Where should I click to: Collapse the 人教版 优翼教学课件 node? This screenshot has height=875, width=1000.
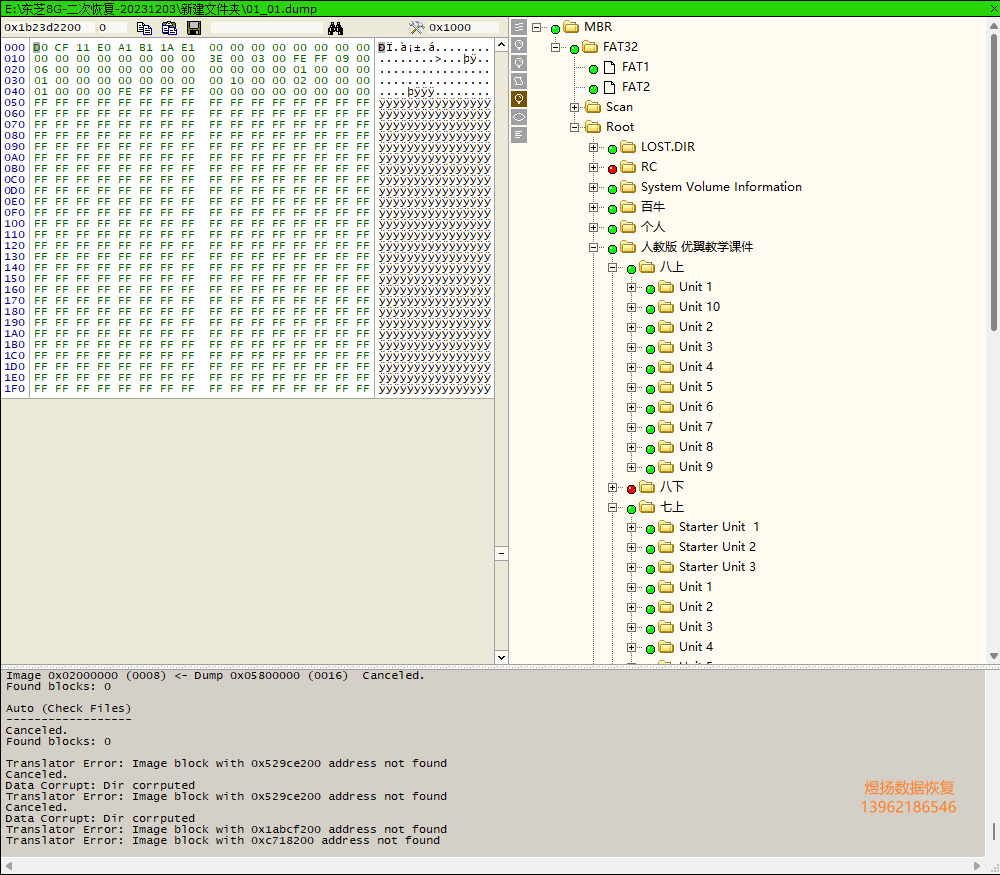(594, 247)
